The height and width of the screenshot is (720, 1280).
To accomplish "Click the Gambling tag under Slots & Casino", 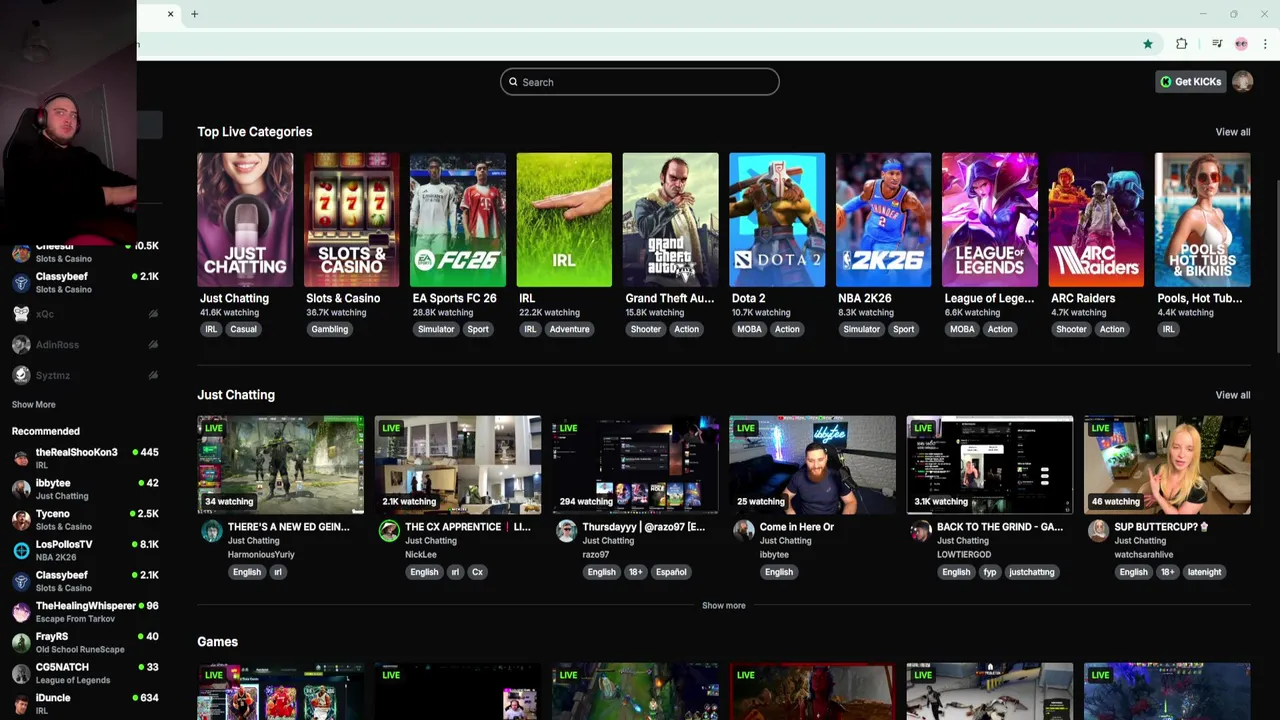I will (330, 329).
